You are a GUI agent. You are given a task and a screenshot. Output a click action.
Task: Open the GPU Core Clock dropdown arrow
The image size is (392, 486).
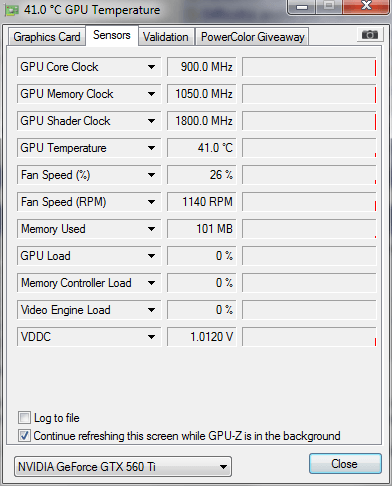click(151, 67)
